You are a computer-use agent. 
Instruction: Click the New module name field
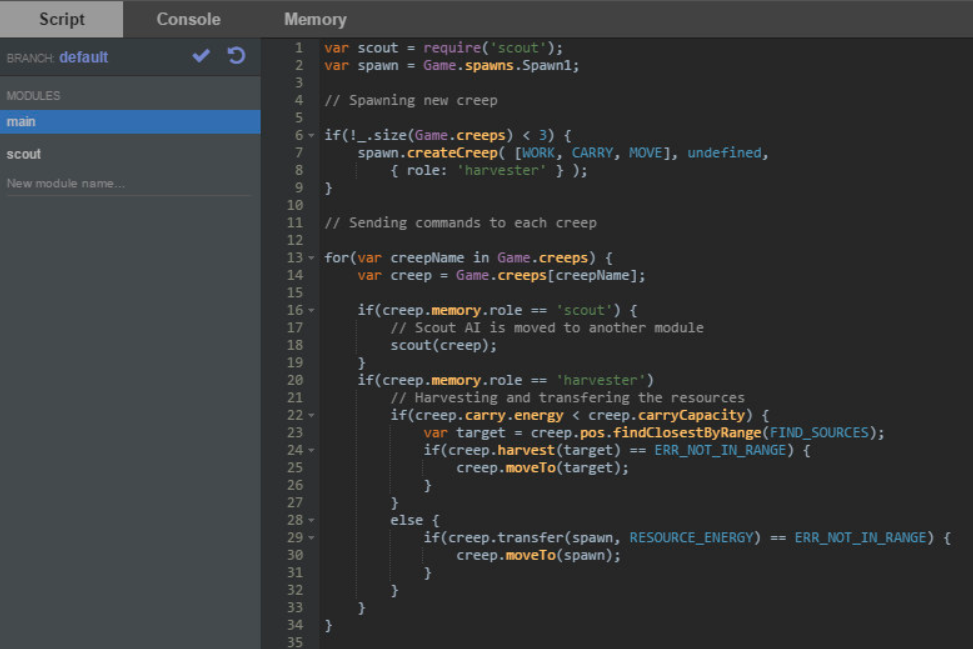[x=128, y=184]
